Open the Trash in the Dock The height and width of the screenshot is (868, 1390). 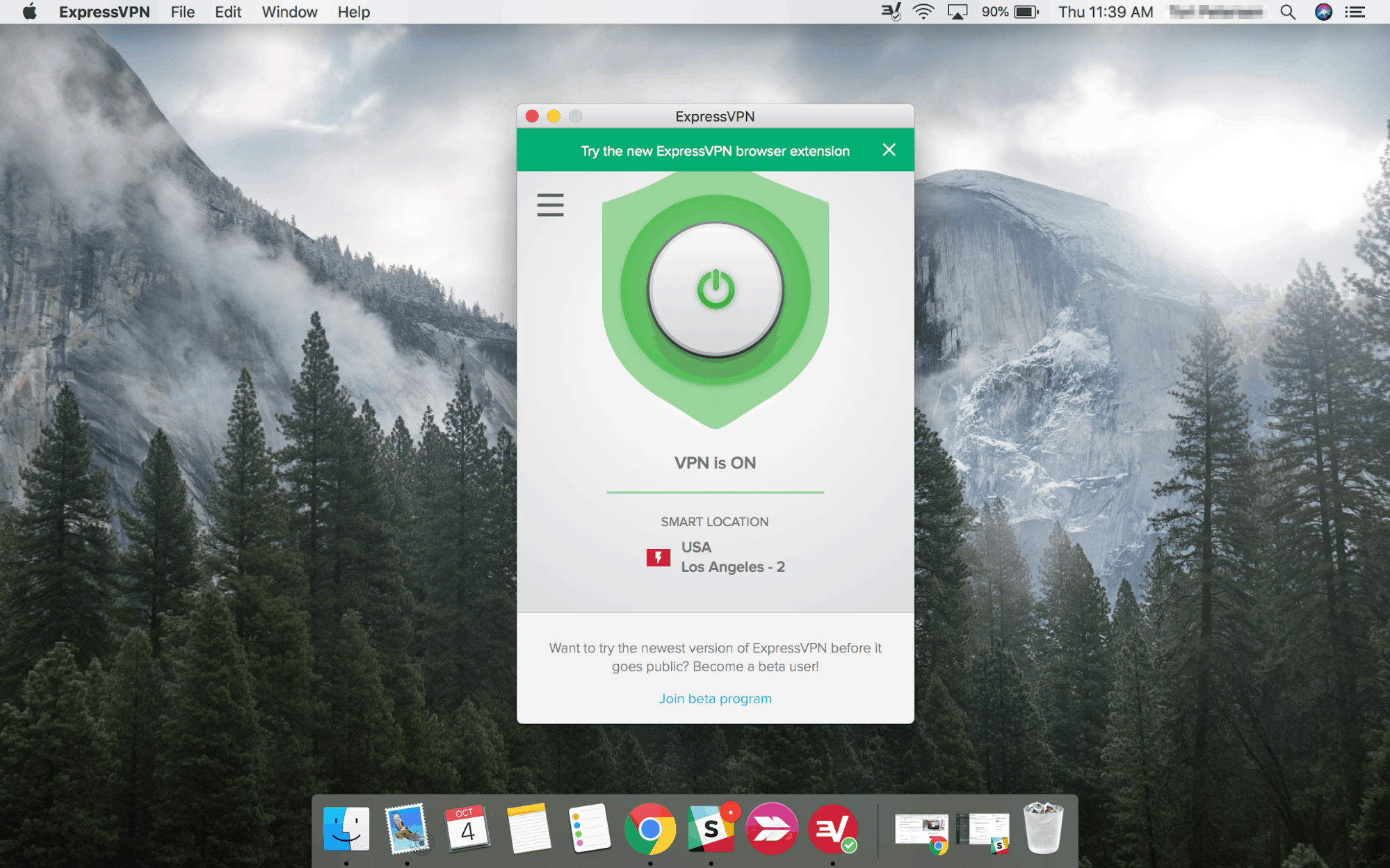(x=1043, y=828)
